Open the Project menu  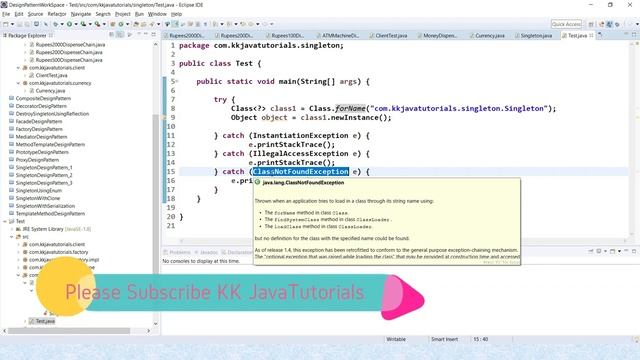pyautogui.click(x=122, y=14)
